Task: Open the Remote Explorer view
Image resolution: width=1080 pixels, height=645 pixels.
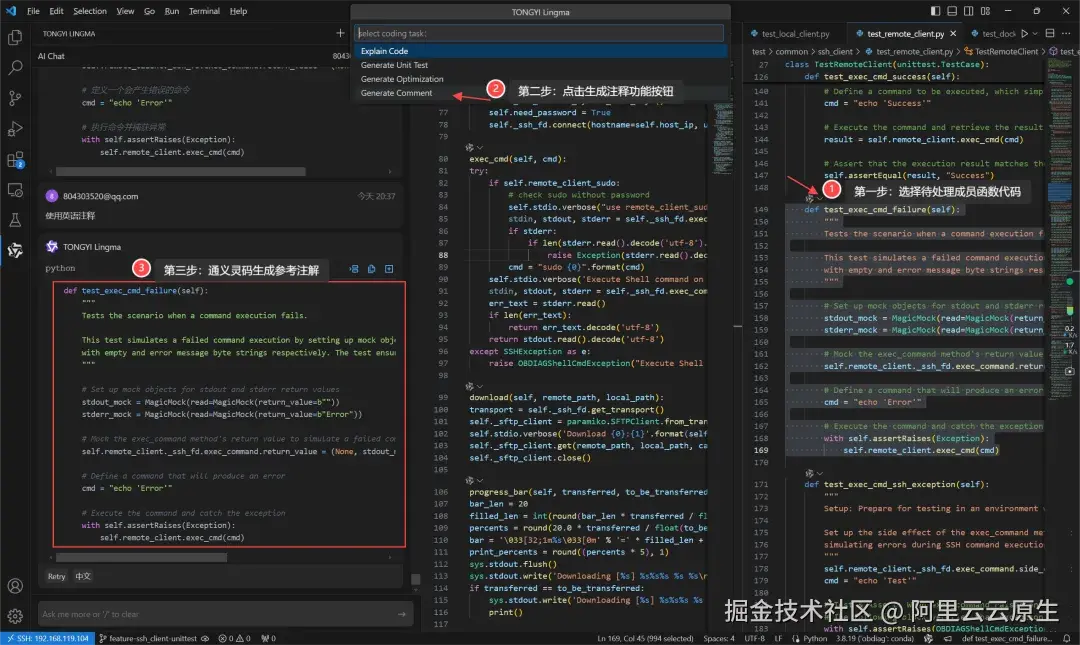Action: point(14,190)
